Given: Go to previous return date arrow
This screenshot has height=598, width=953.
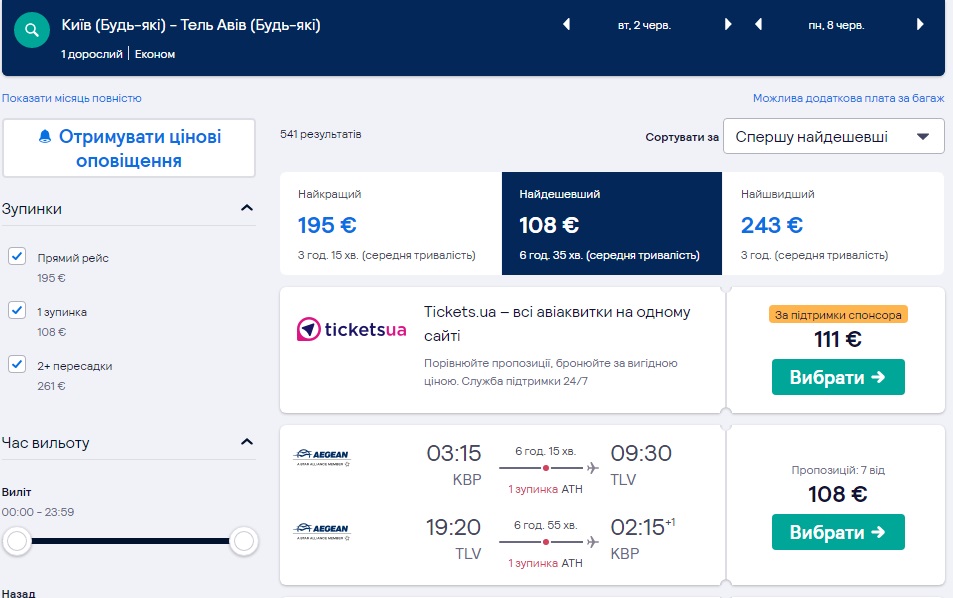Looking at the screenshot, I should coord(759,24).
